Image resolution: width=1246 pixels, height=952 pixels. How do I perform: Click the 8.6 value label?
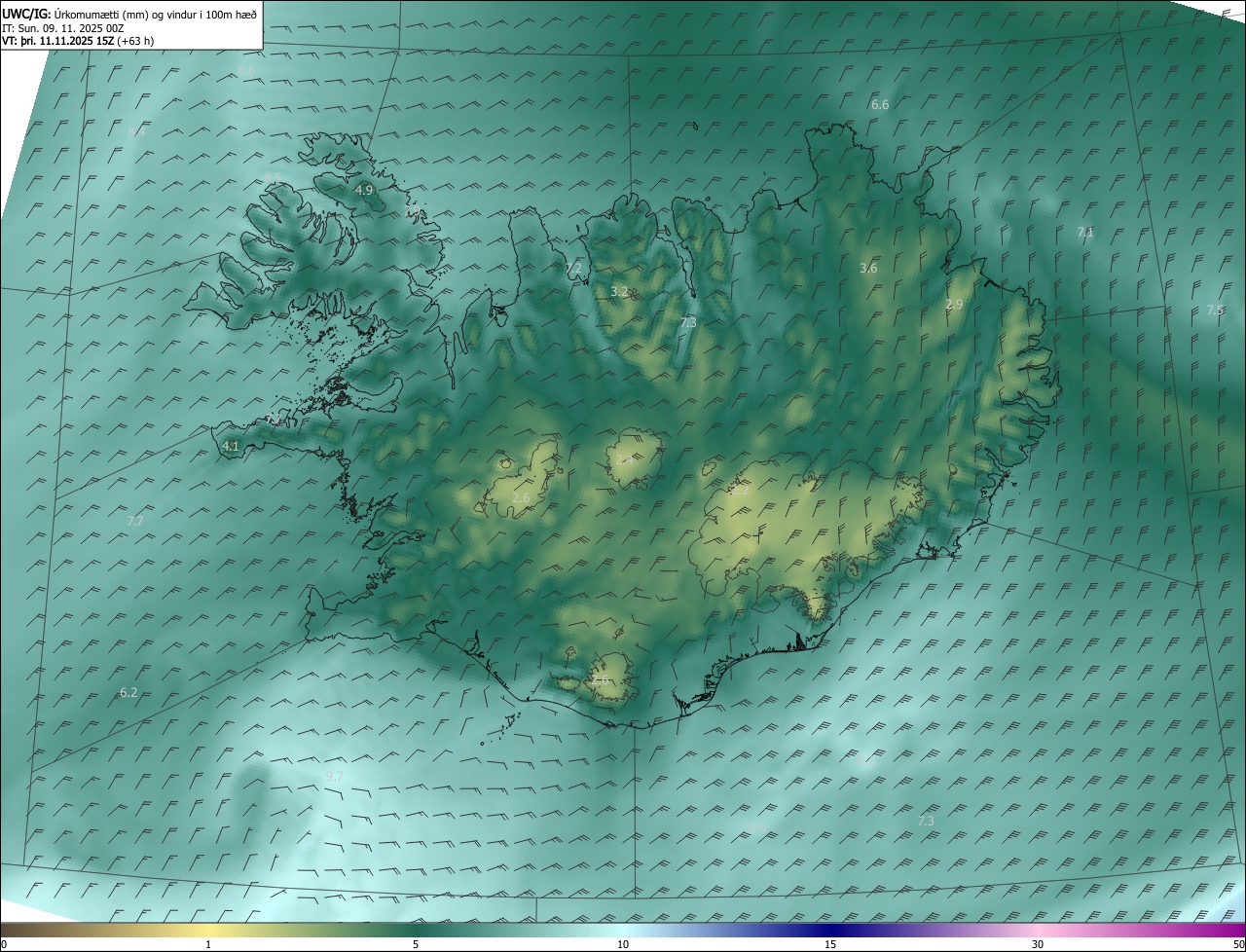[x=246, y=71]
